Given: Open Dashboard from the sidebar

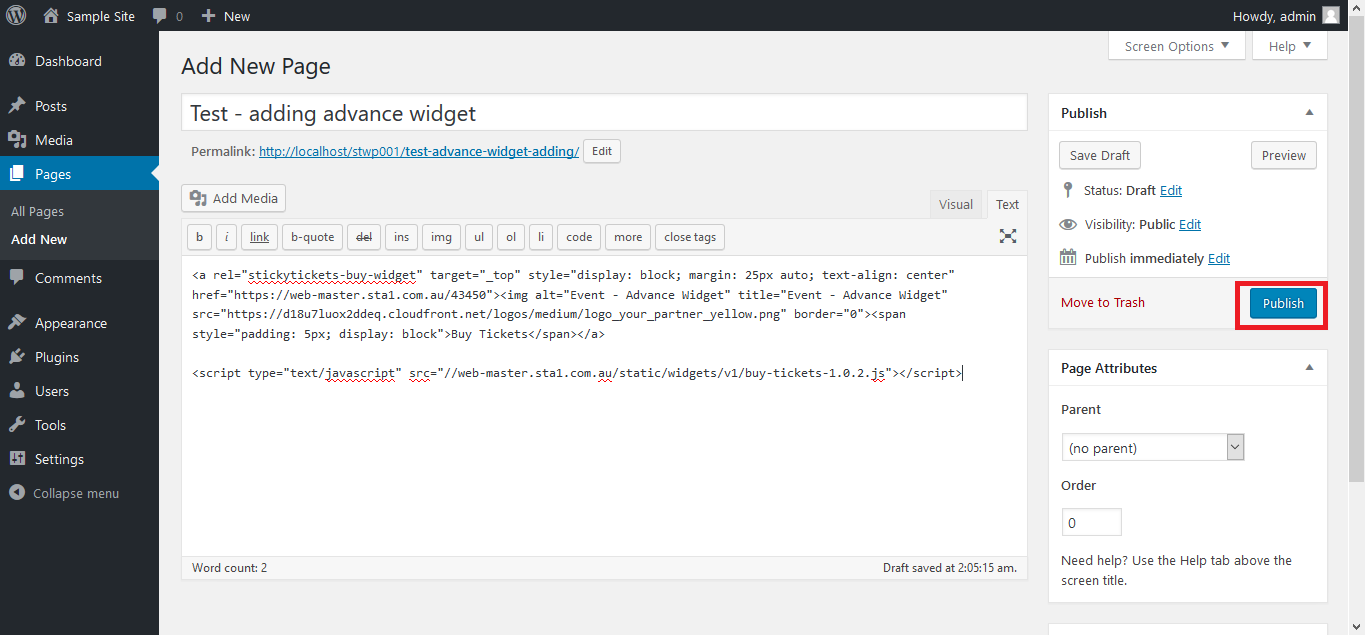Looking at the screenshot, I should coord(68,61).
